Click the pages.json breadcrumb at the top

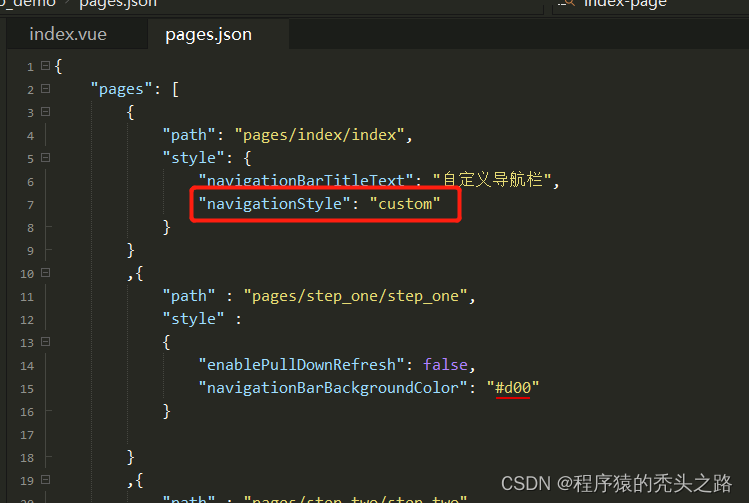(118, 4)
